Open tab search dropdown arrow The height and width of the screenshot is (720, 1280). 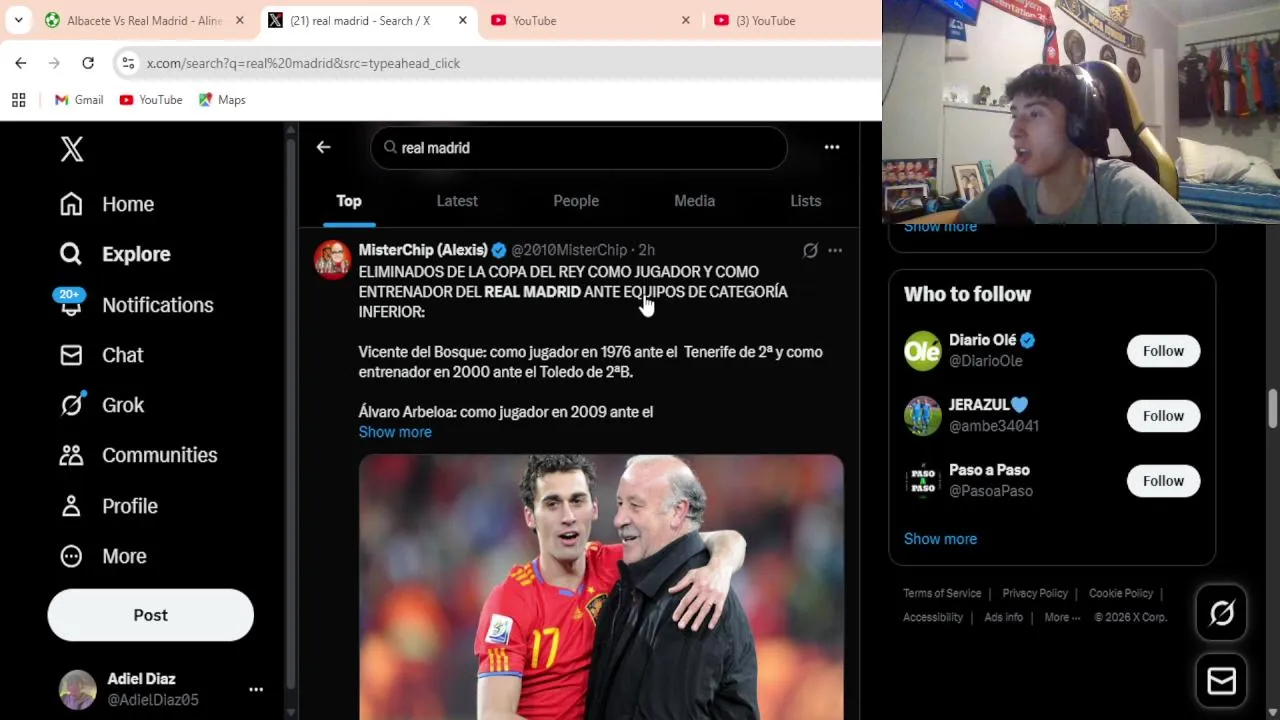(18, 20)
